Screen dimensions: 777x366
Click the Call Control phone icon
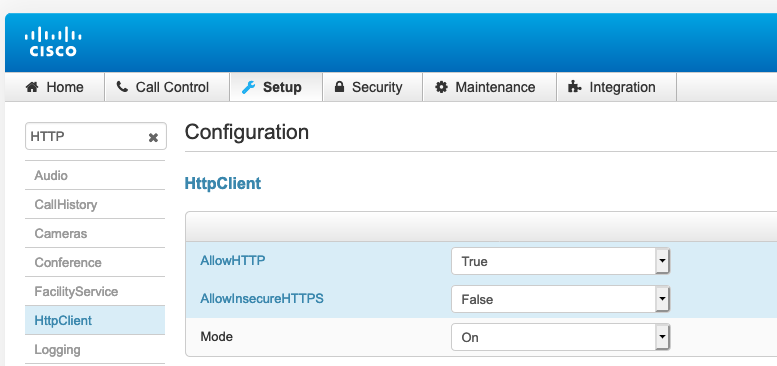pyautogui.click(x=122, y=87)
